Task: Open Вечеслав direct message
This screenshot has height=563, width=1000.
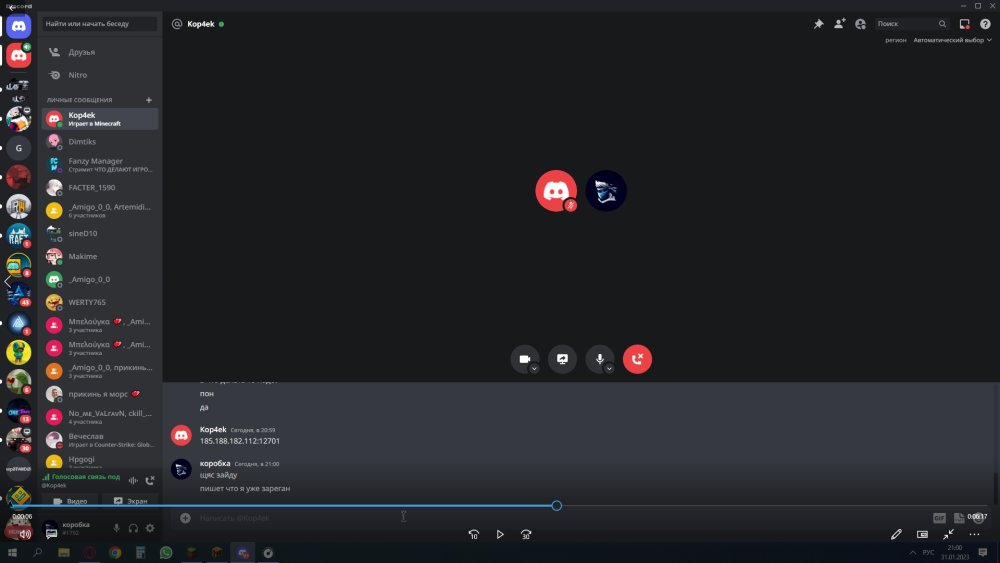Action: (x=100, y=440)
